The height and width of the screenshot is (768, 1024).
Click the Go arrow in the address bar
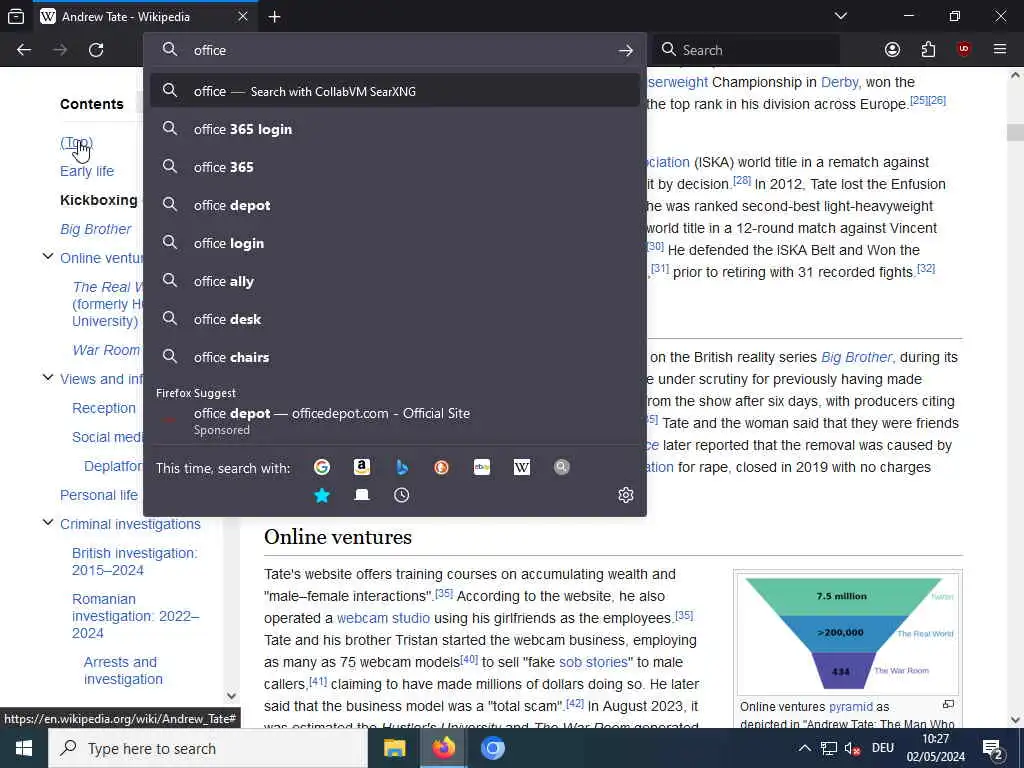(626, 50)
